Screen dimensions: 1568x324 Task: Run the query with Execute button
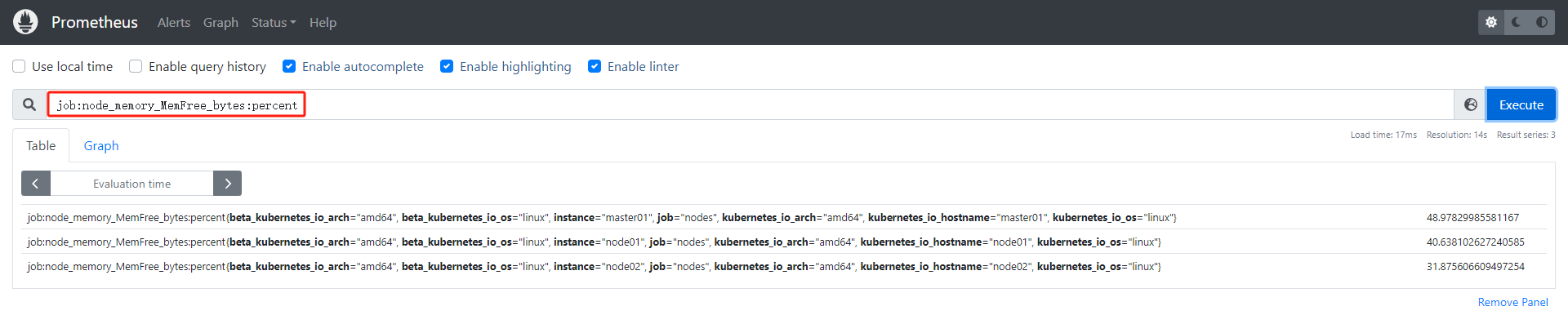tap(1521, 104)
